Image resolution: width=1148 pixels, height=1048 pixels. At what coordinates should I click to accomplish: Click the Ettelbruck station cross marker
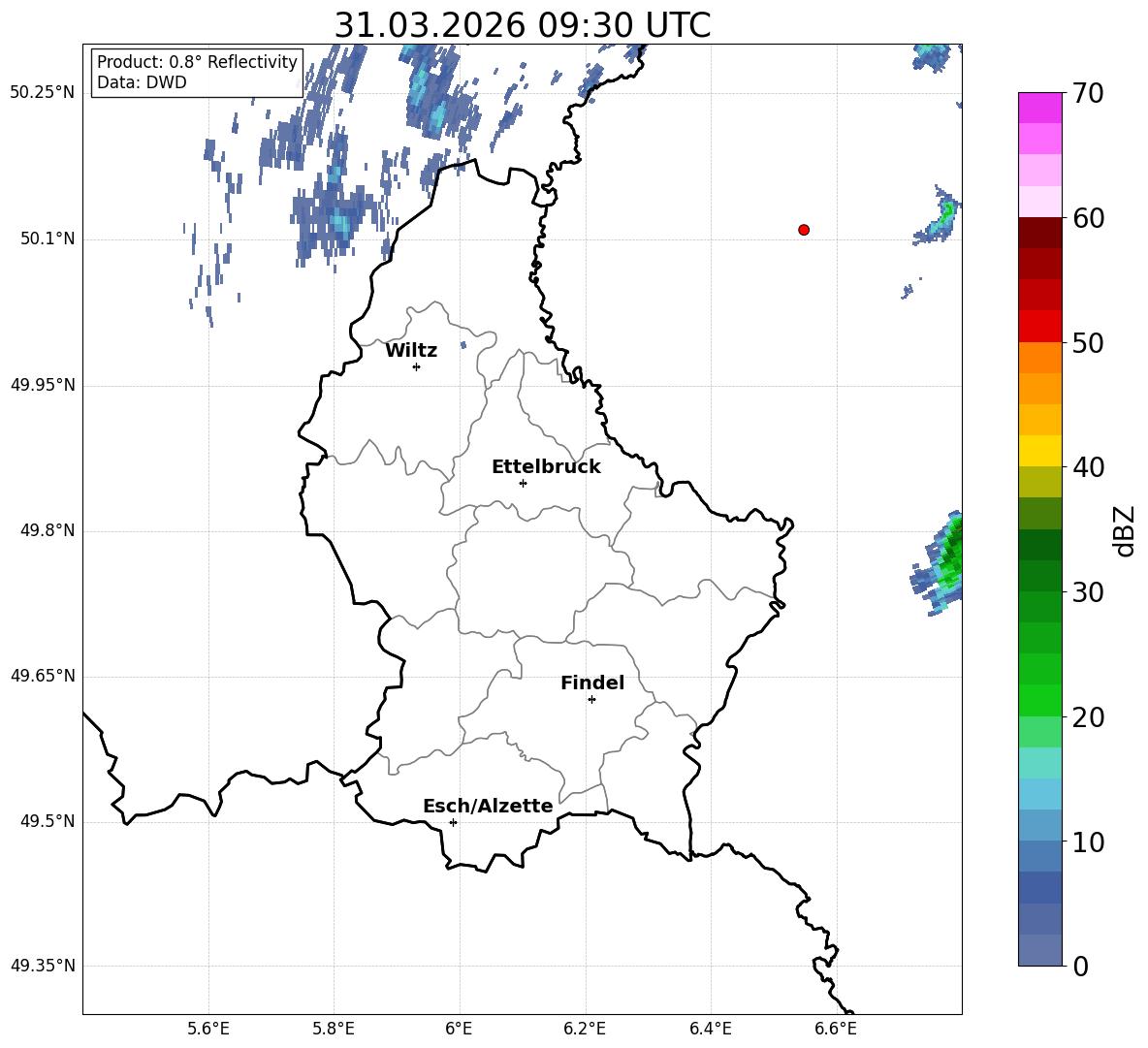tap(523, 483)
